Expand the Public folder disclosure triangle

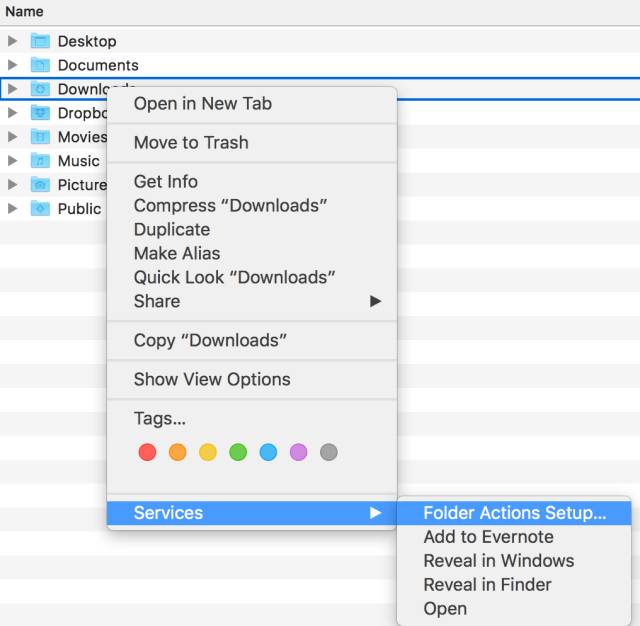click(13, 209)
